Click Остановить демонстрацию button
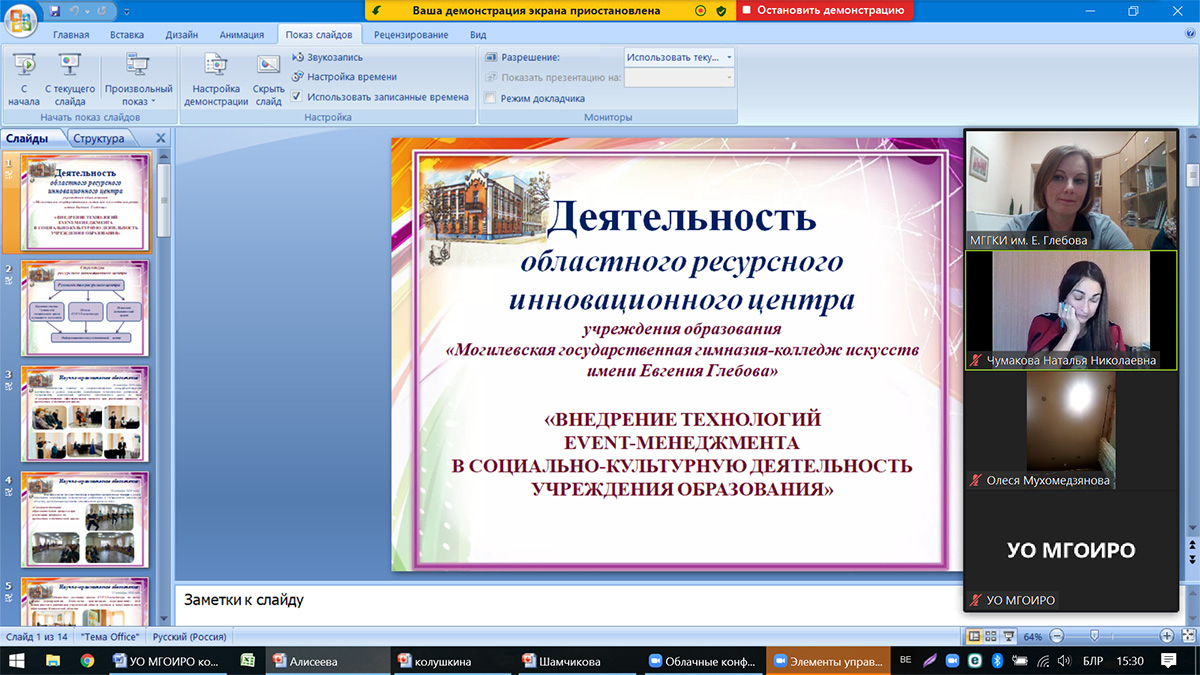 pyautogui.click(x=825, y=11)
